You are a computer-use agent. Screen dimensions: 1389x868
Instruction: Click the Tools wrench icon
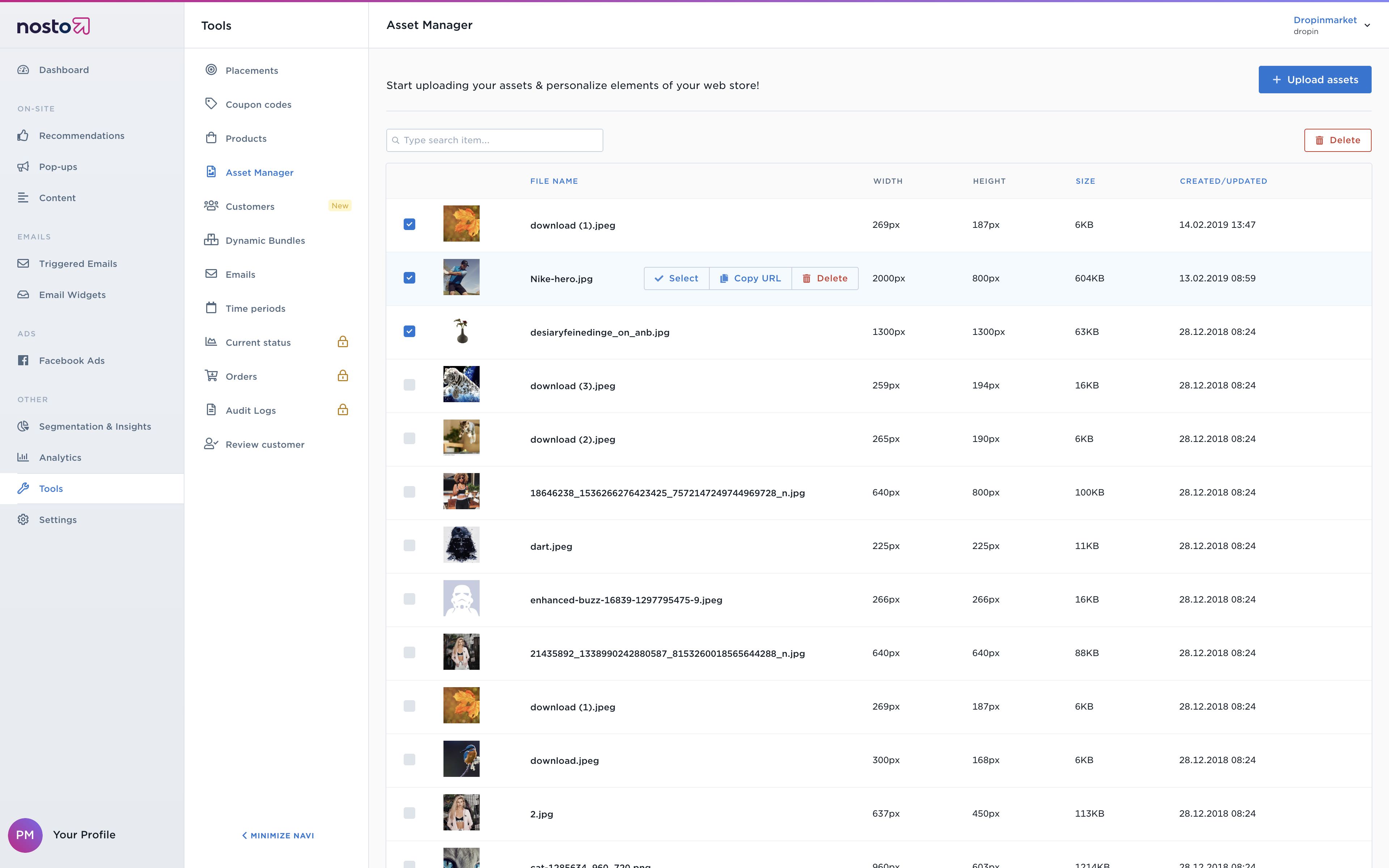(x=23, y=489)
